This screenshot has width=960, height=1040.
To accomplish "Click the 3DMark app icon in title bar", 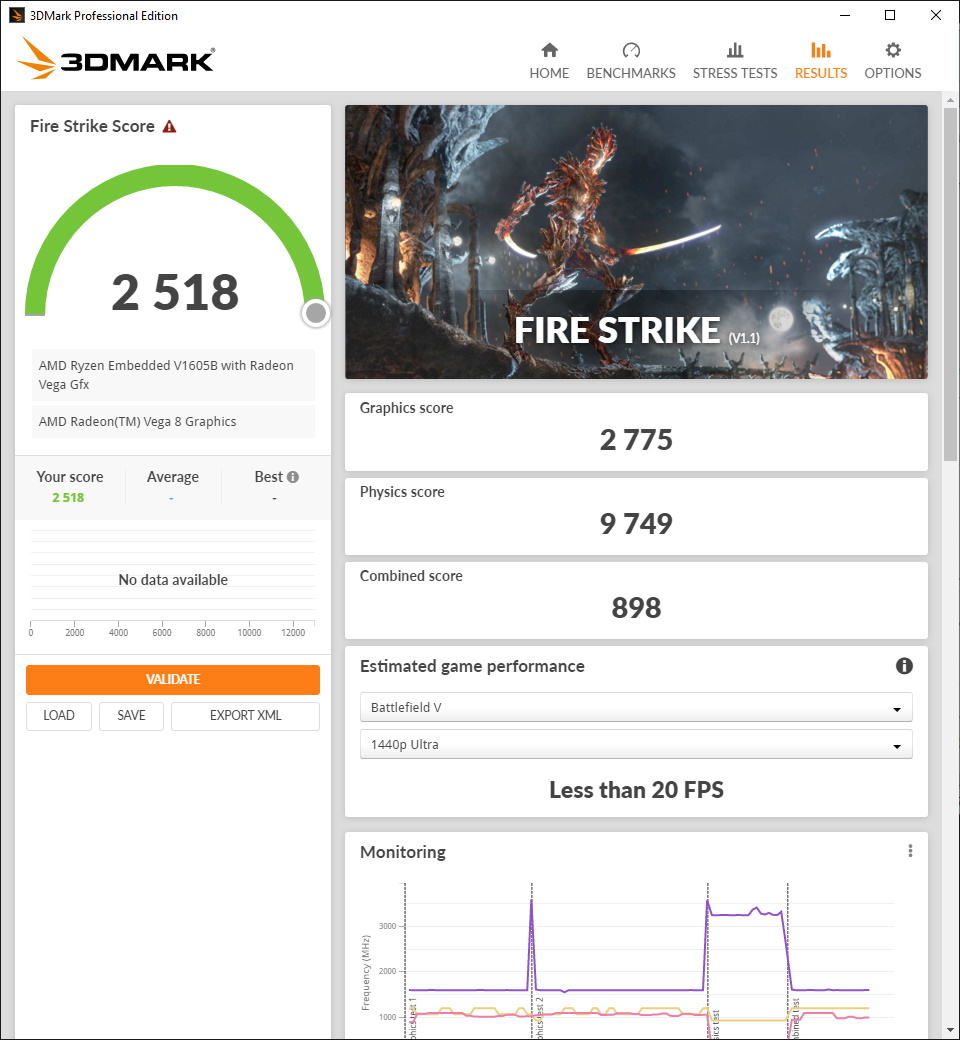I will [x=17, y=15].
